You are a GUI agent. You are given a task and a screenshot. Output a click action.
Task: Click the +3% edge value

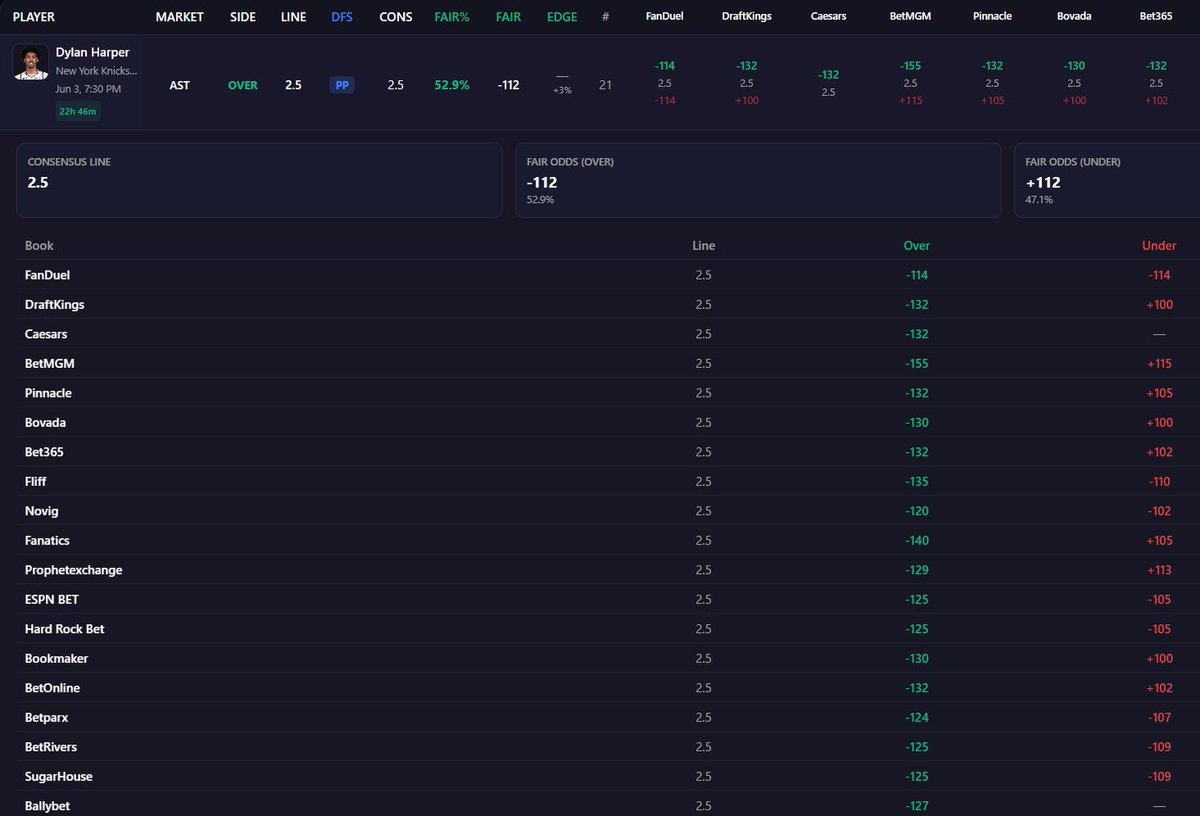(562, 90)
